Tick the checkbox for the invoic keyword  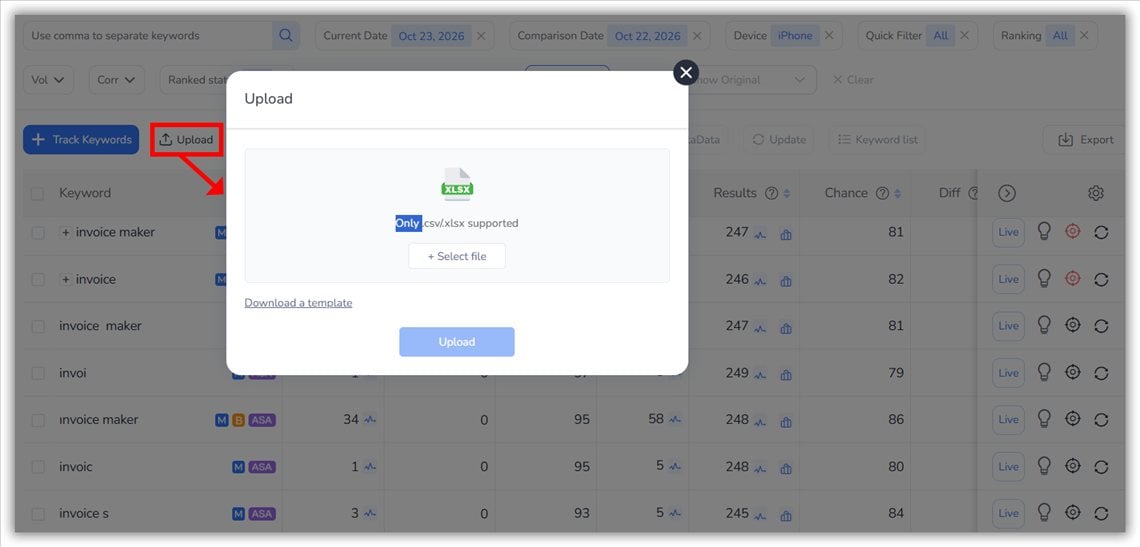38,467
